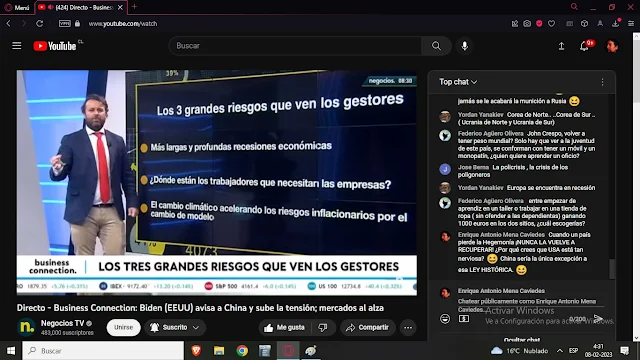
Task: Select the Directo Business tab
Action: pyautogui.click(x=80, y=7)
